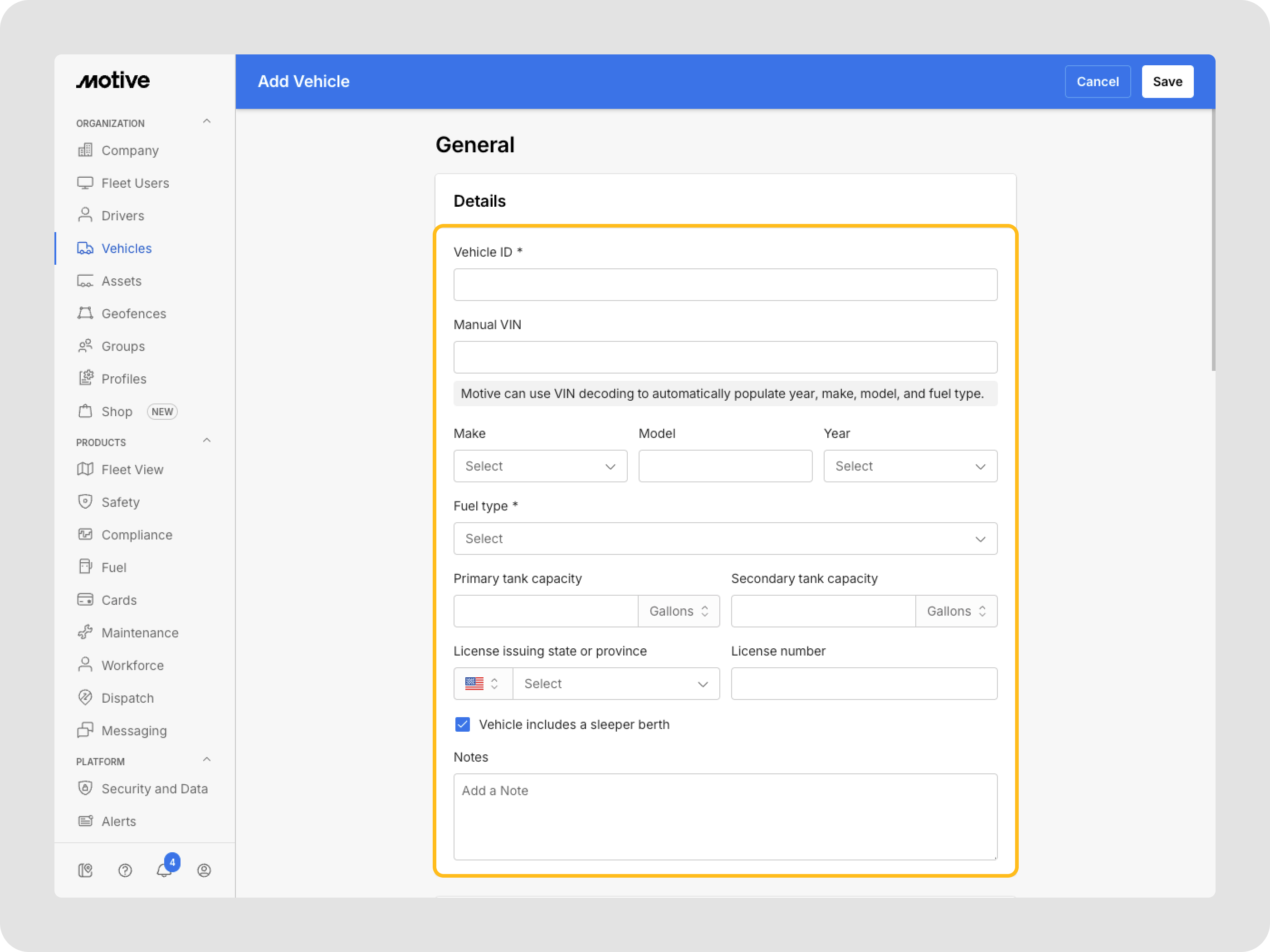Uncheck Vehicle includes a sleeper berth
Screen dimensions: 1270x952
(462, 724)
